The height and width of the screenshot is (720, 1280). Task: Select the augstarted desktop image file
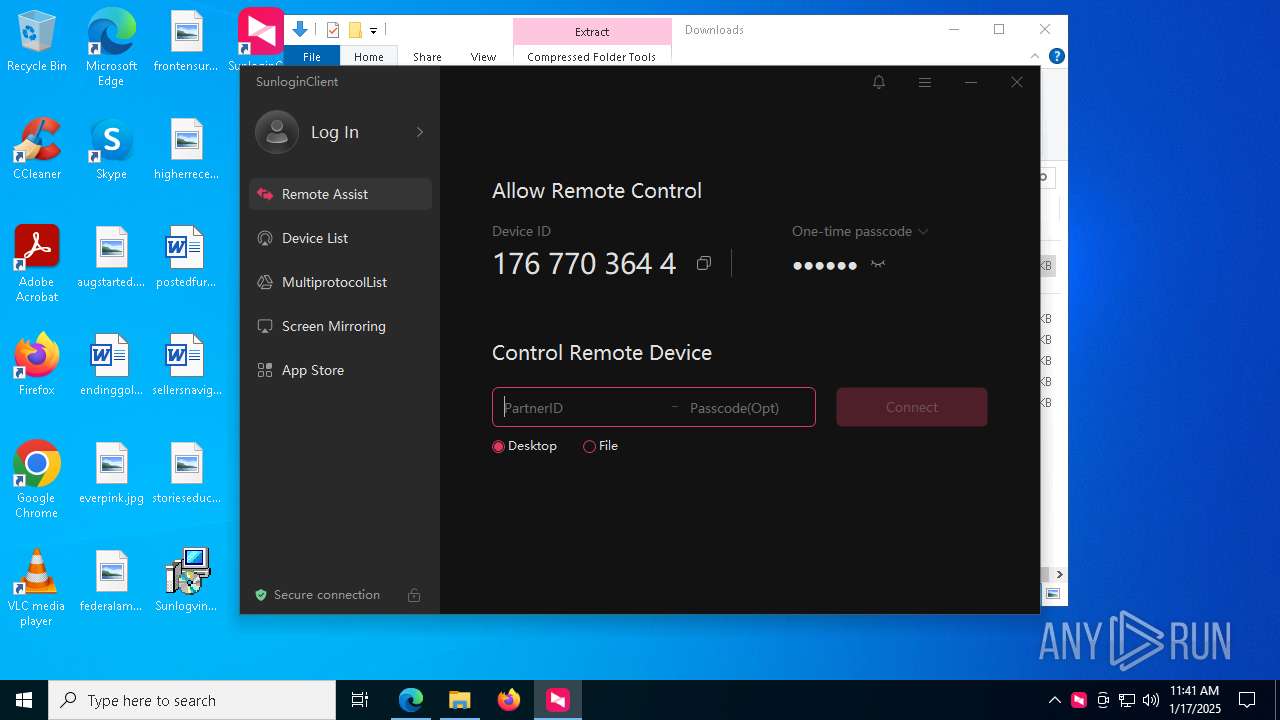click(111, 258)
